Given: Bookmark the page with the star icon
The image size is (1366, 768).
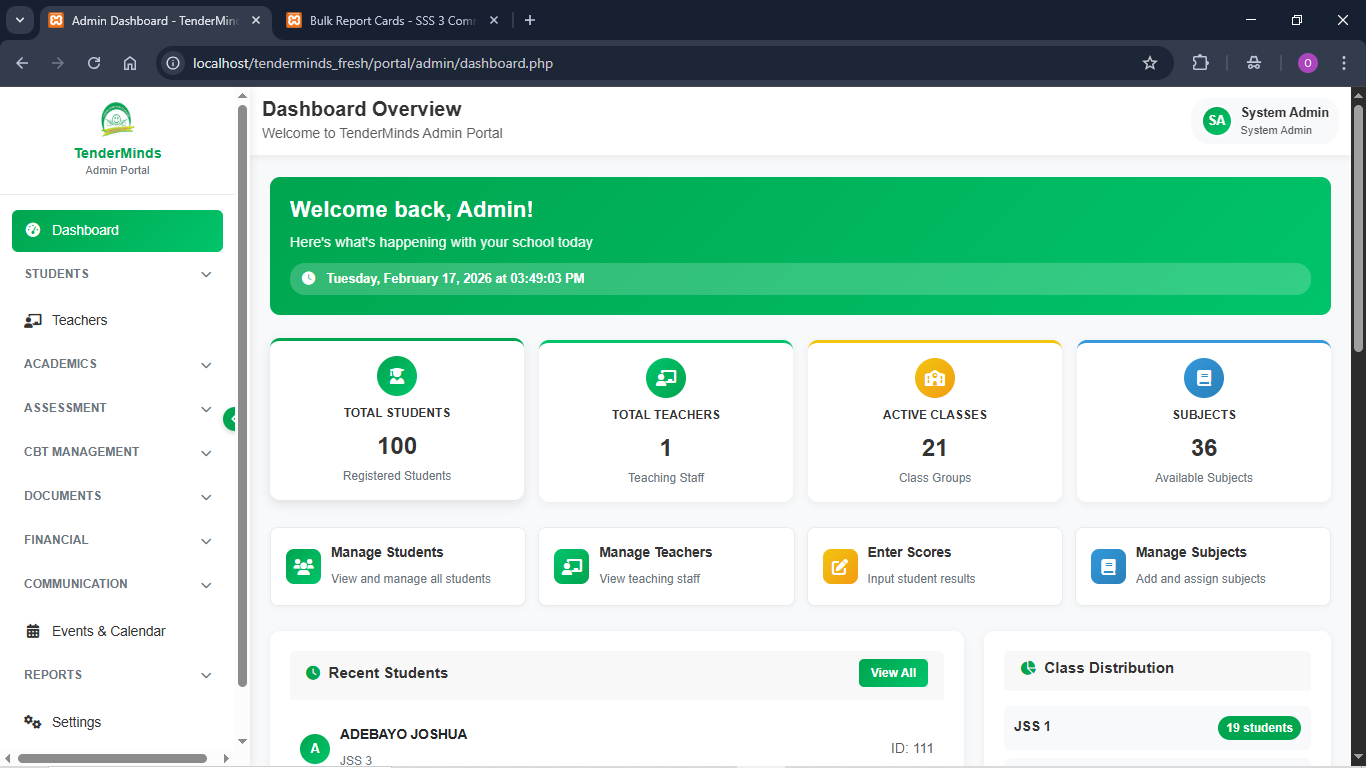Looking at the screenshot, I should [x=1150, y=62].
